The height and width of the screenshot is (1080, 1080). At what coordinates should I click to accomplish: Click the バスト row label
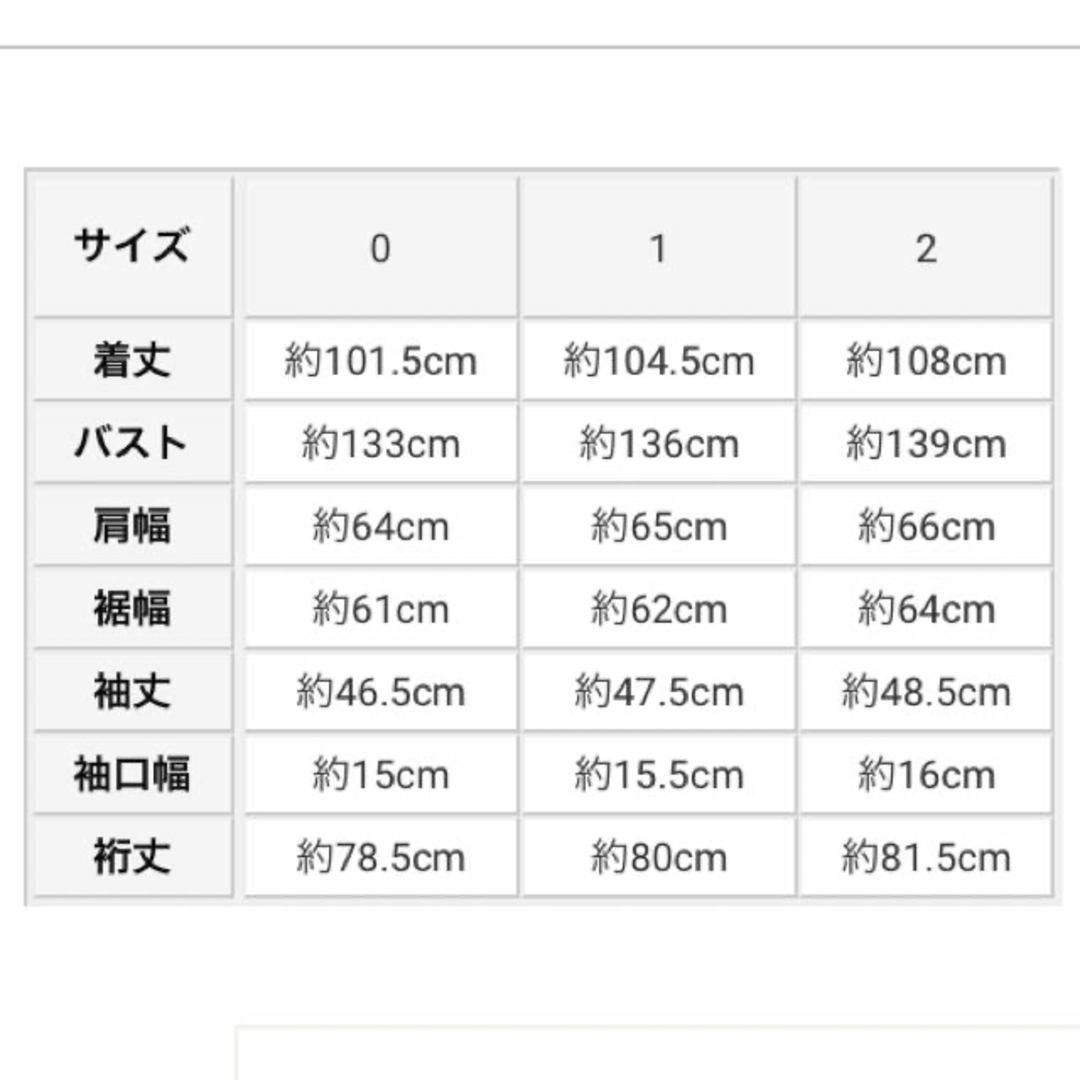131,443
